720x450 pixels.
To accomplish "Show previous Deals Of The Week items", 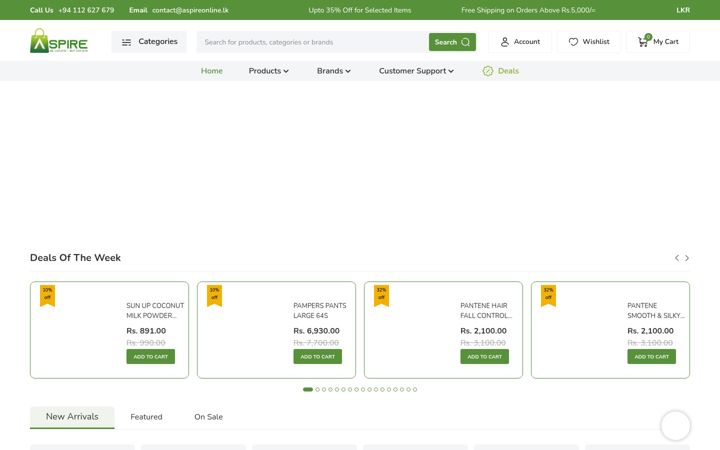I will [677, 258].
